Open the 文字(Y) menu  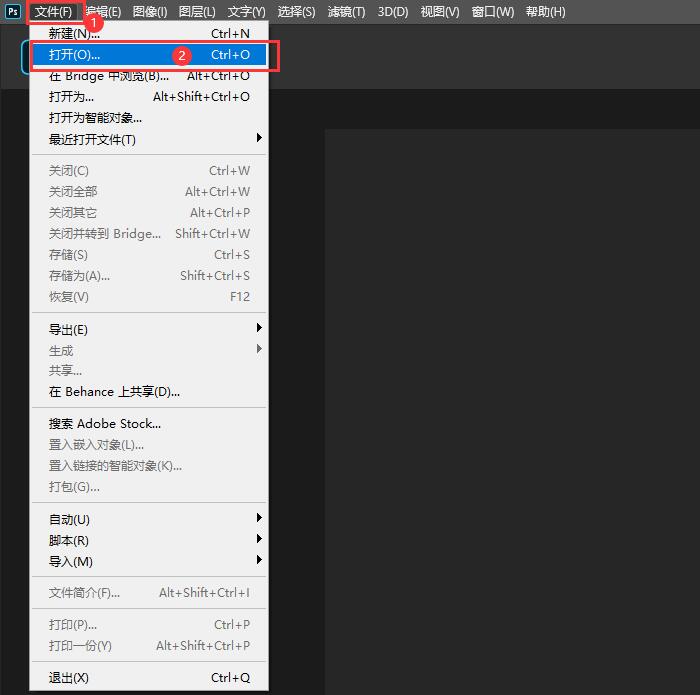pos(246,12)
